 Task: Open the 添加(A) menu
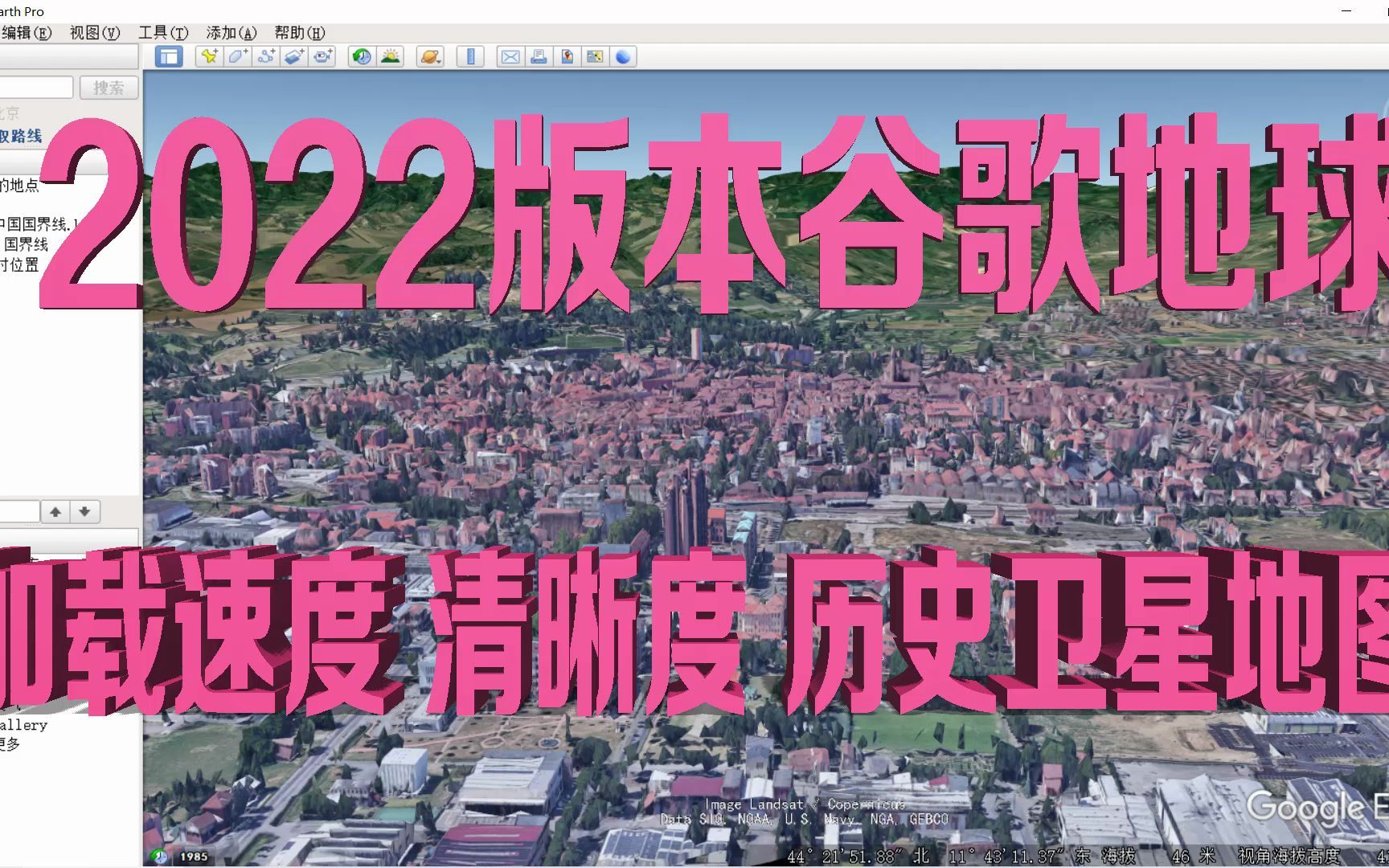pos(231,33)
